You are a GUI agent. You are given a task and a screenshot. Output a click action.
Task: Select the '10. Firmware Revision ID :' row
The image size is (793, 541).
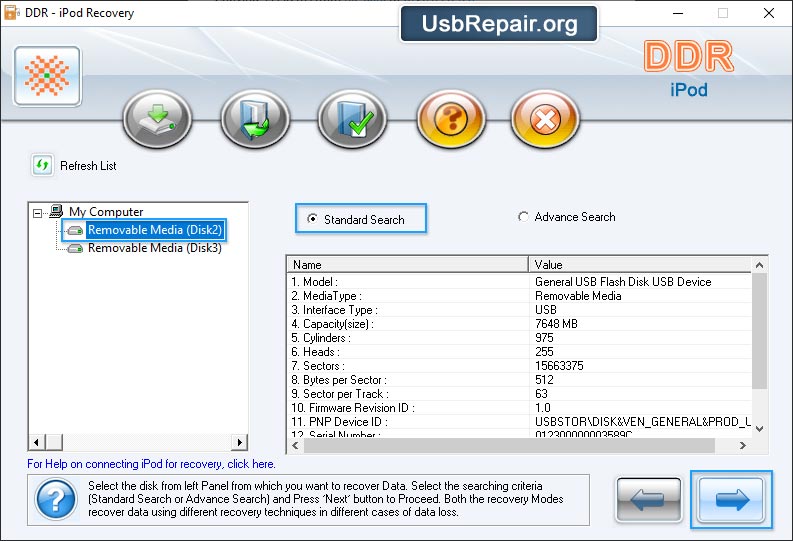519,408
